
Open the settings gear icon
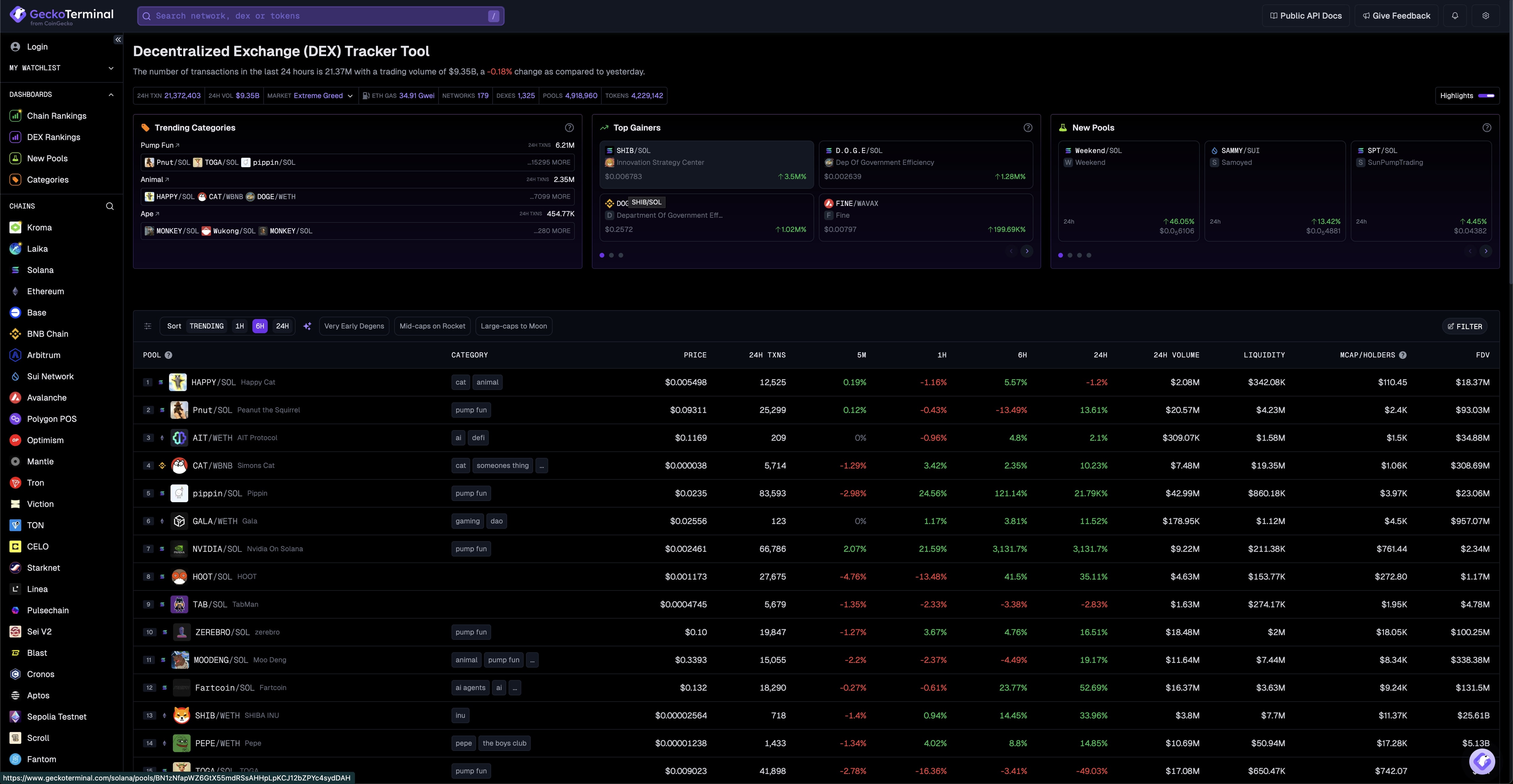pos(1486,16)
